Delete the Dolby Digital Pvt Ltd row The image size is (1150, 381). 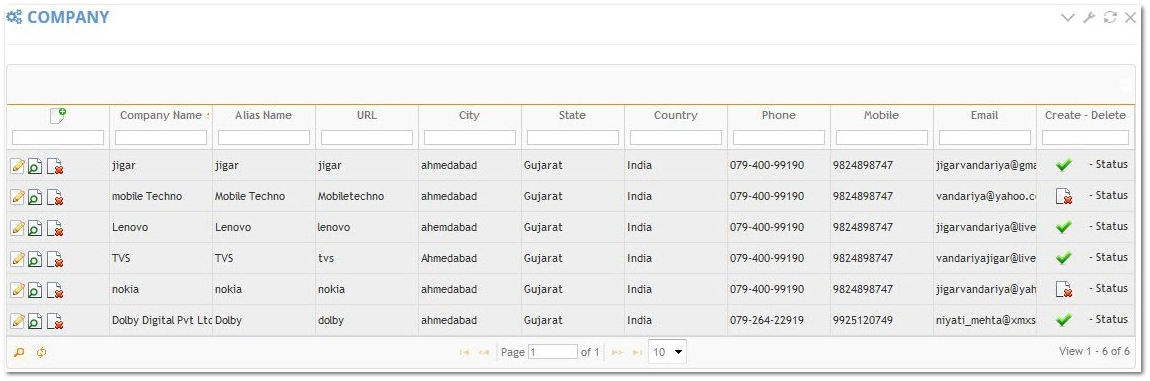pyautogui.click(x=55, y=321)
